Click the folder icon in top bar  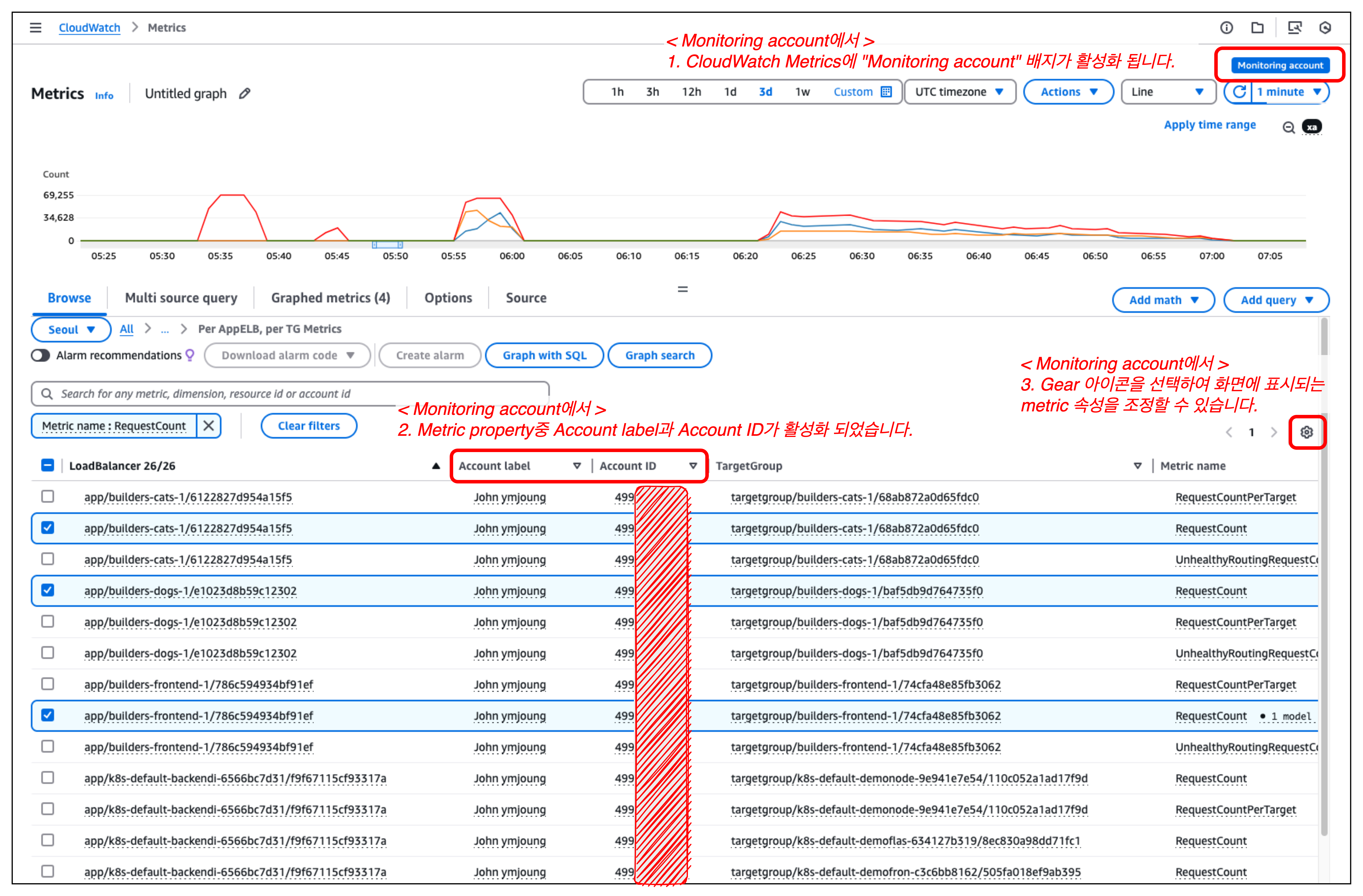coord(1258,28)
